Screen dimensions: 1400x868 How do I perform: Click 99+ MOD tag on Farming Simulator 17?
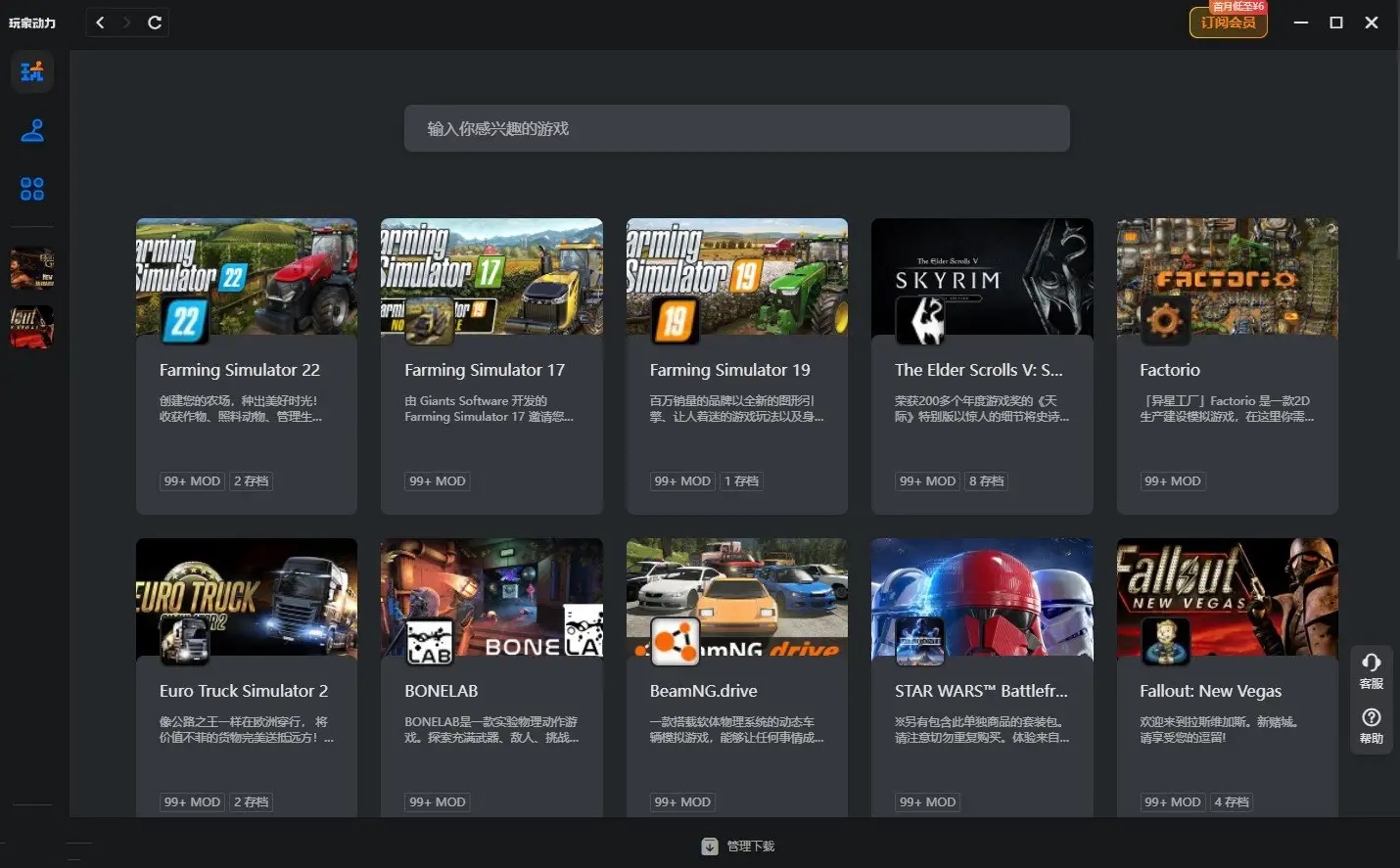(x=438, y=480)
